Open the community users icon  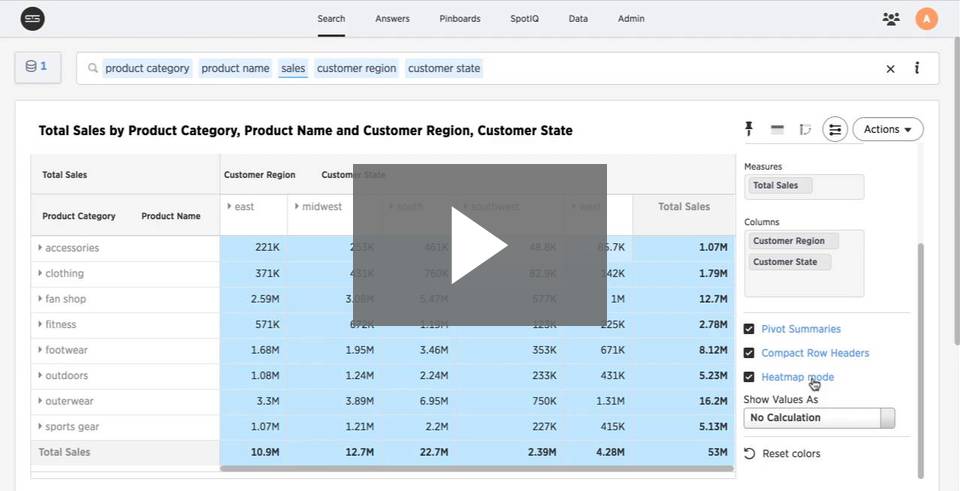(x=891, y=18)
